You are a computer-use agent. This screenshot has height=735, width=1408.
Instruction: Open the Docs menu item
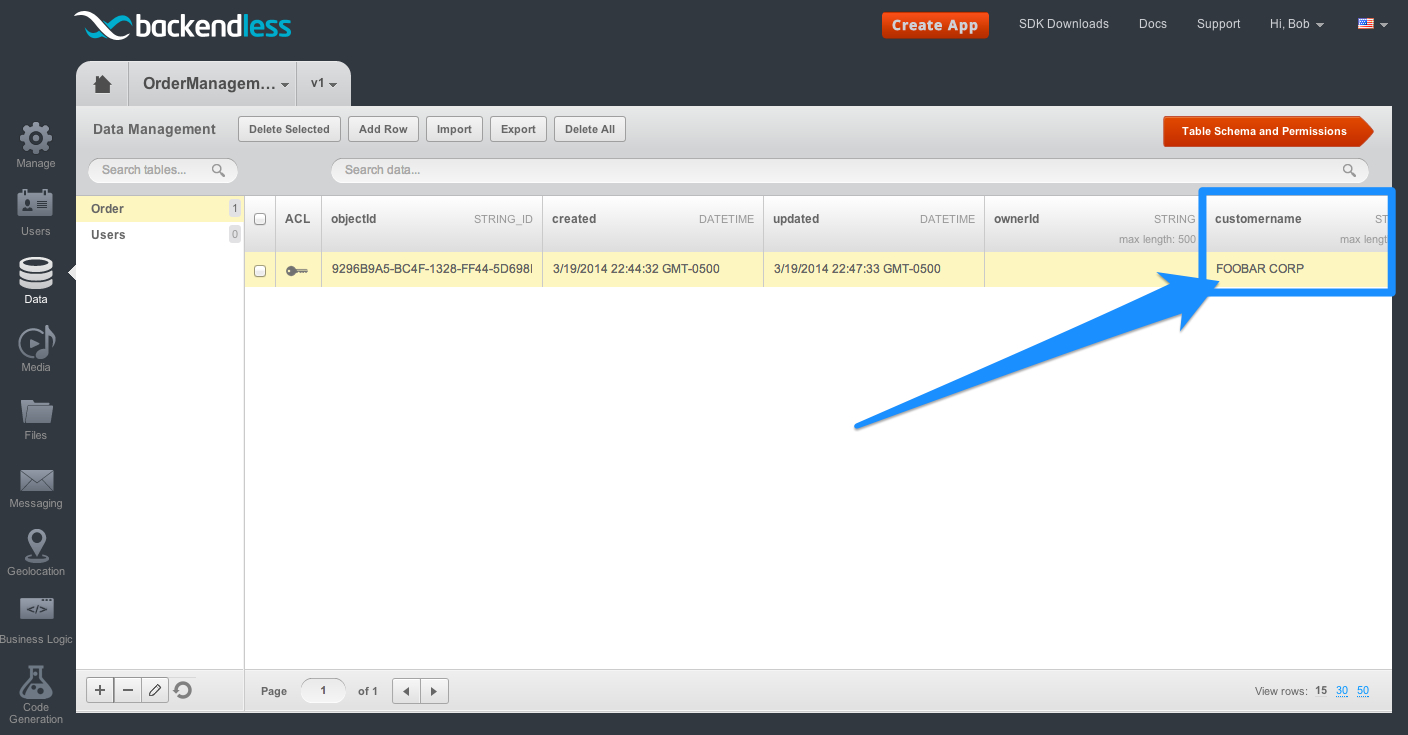(x=1153, y=24)
